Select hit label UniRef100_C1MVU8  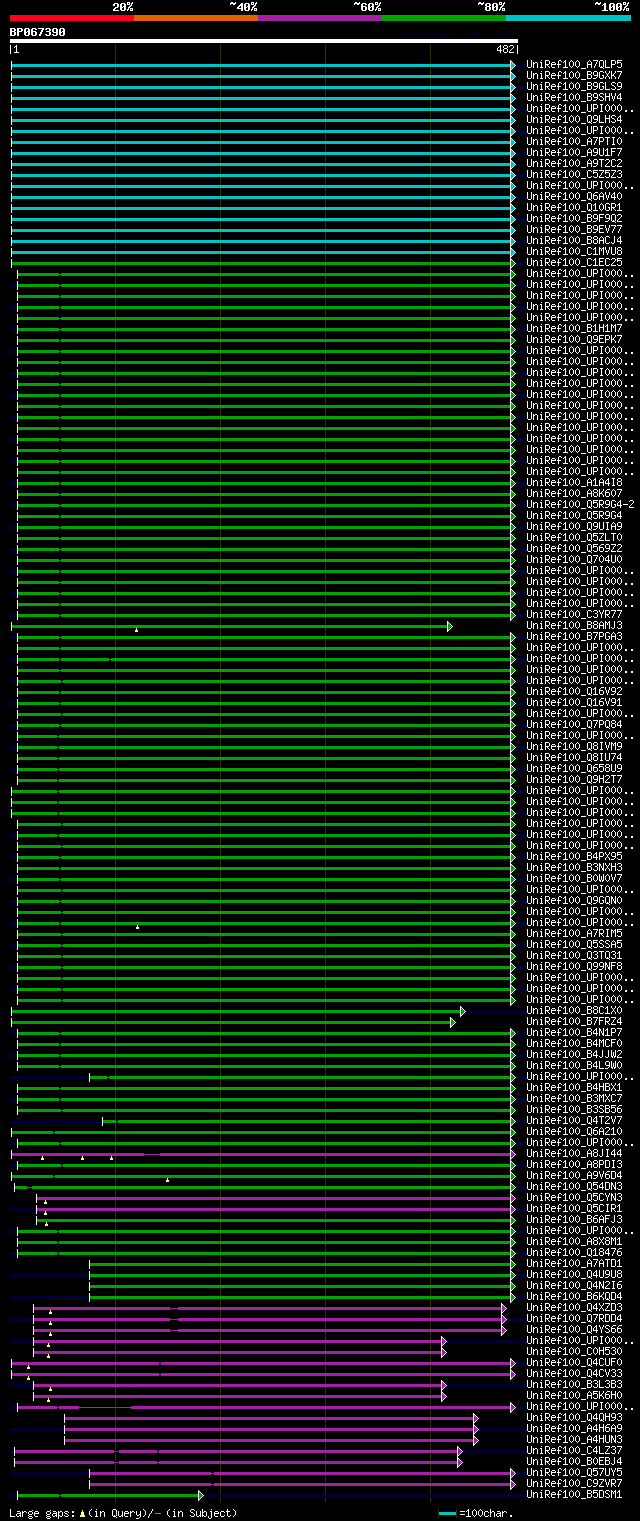(x=574, y=251)
